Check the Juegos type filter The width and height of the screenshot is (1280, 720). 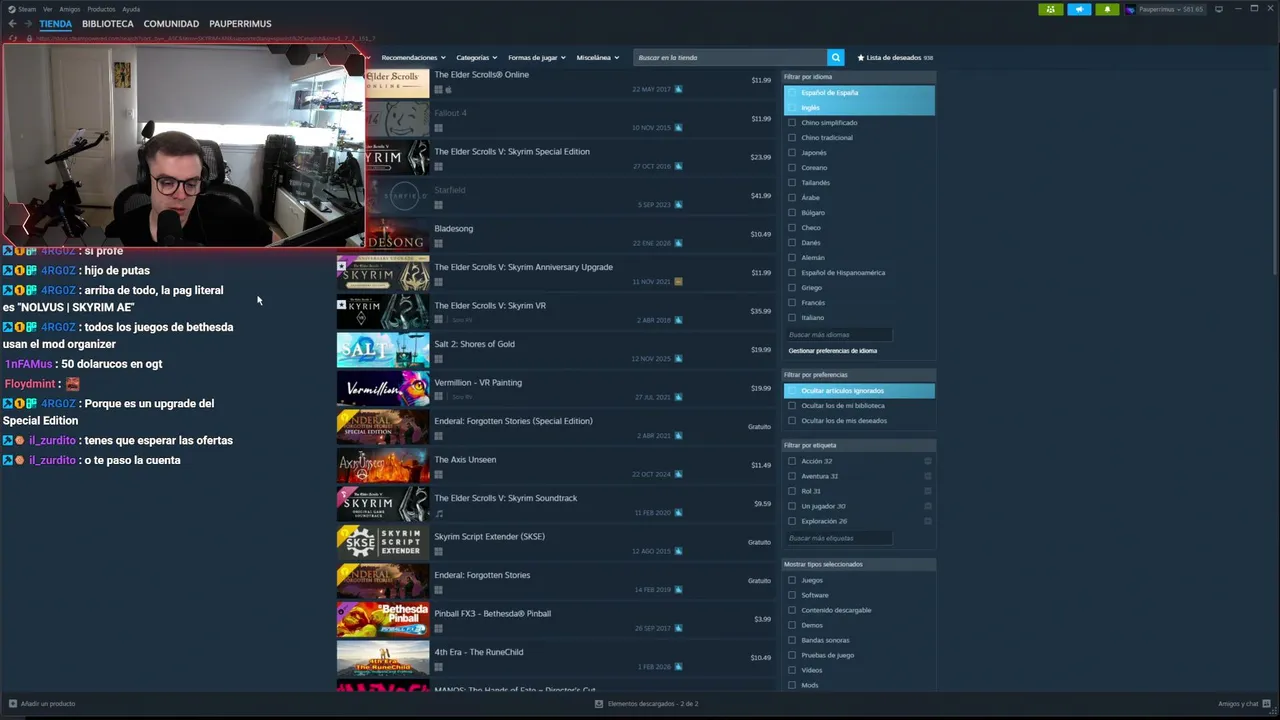point(792,580)
